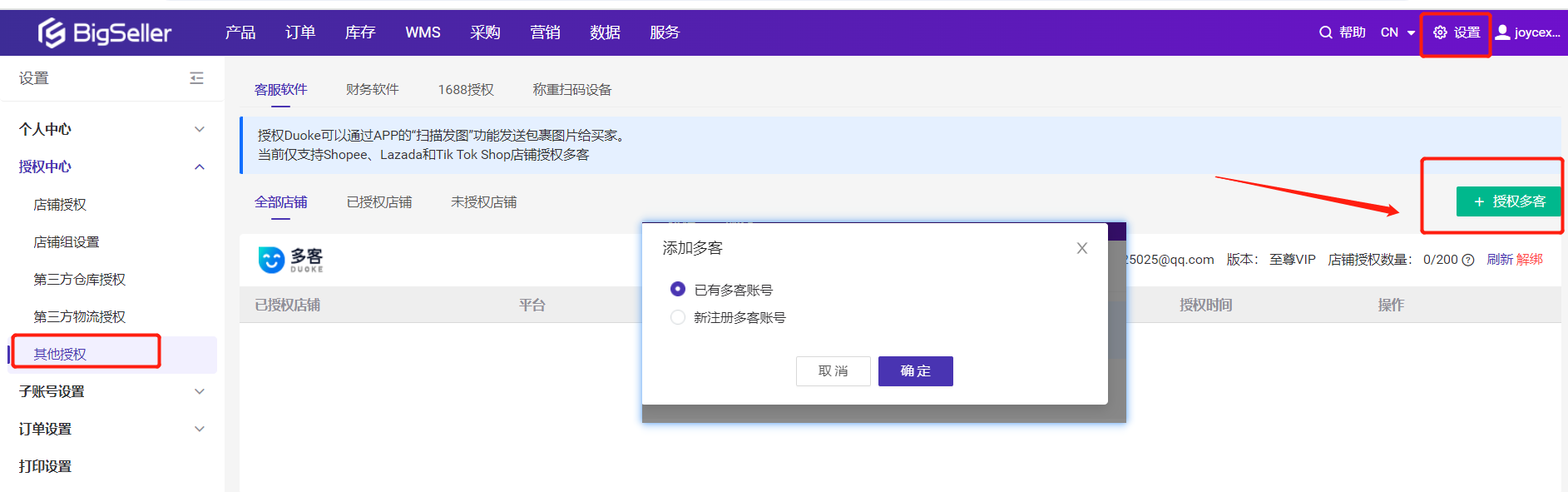Switch to 已授权店铺 tab

(x=378, y=202)
